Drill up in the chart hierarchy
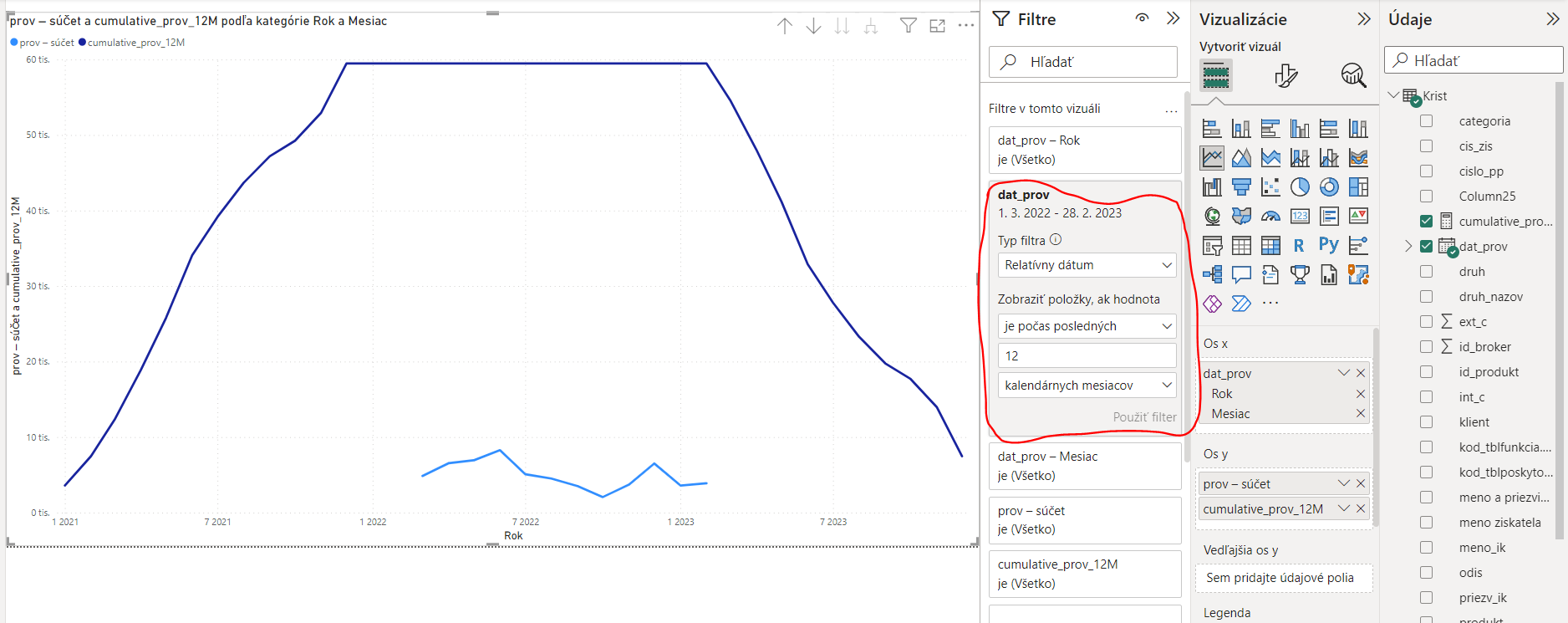1568x623 pixels. coord(784,26)
